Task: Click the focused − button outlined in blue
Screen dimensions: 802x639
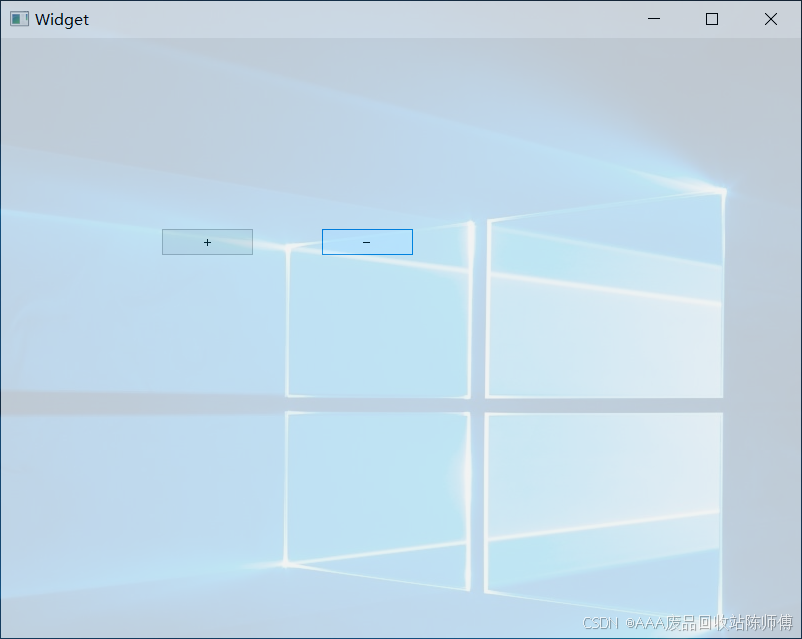Action: click(367, 241)
